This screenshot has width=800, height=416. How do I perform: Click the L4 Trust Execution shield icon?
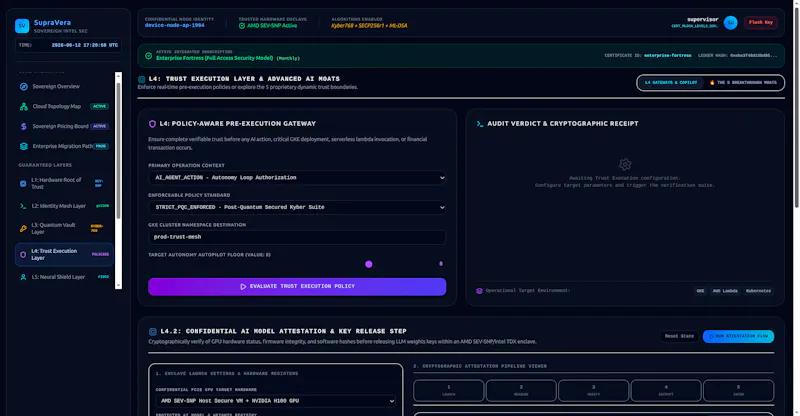[23, 255]
